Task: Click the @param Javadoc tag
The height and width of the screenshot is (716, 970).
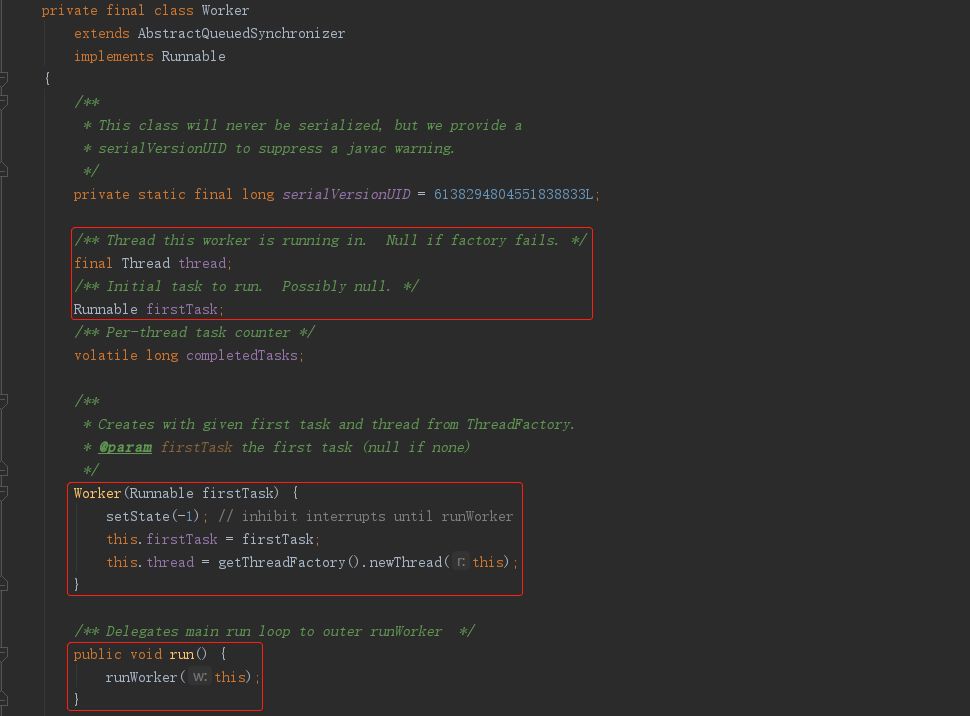Action: coord(126,447)
